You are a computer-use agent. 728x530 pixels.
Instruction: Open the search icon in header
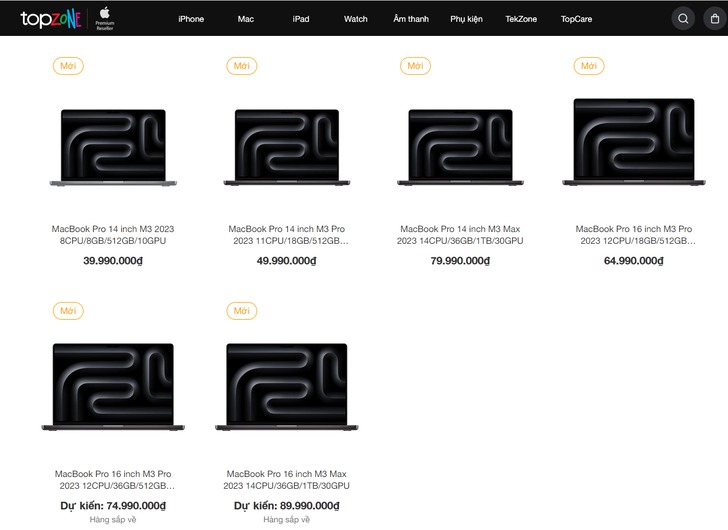point(683,18)
